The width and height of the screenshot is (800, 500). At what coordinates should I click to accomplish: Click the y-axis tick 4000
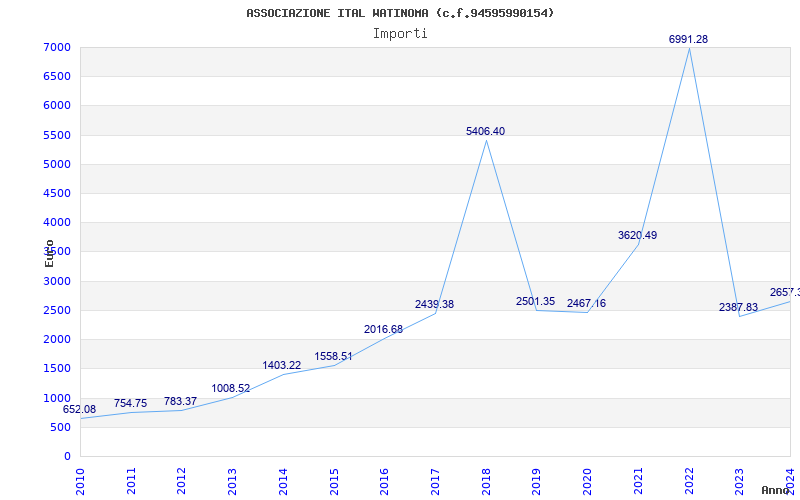click(58, 223)
